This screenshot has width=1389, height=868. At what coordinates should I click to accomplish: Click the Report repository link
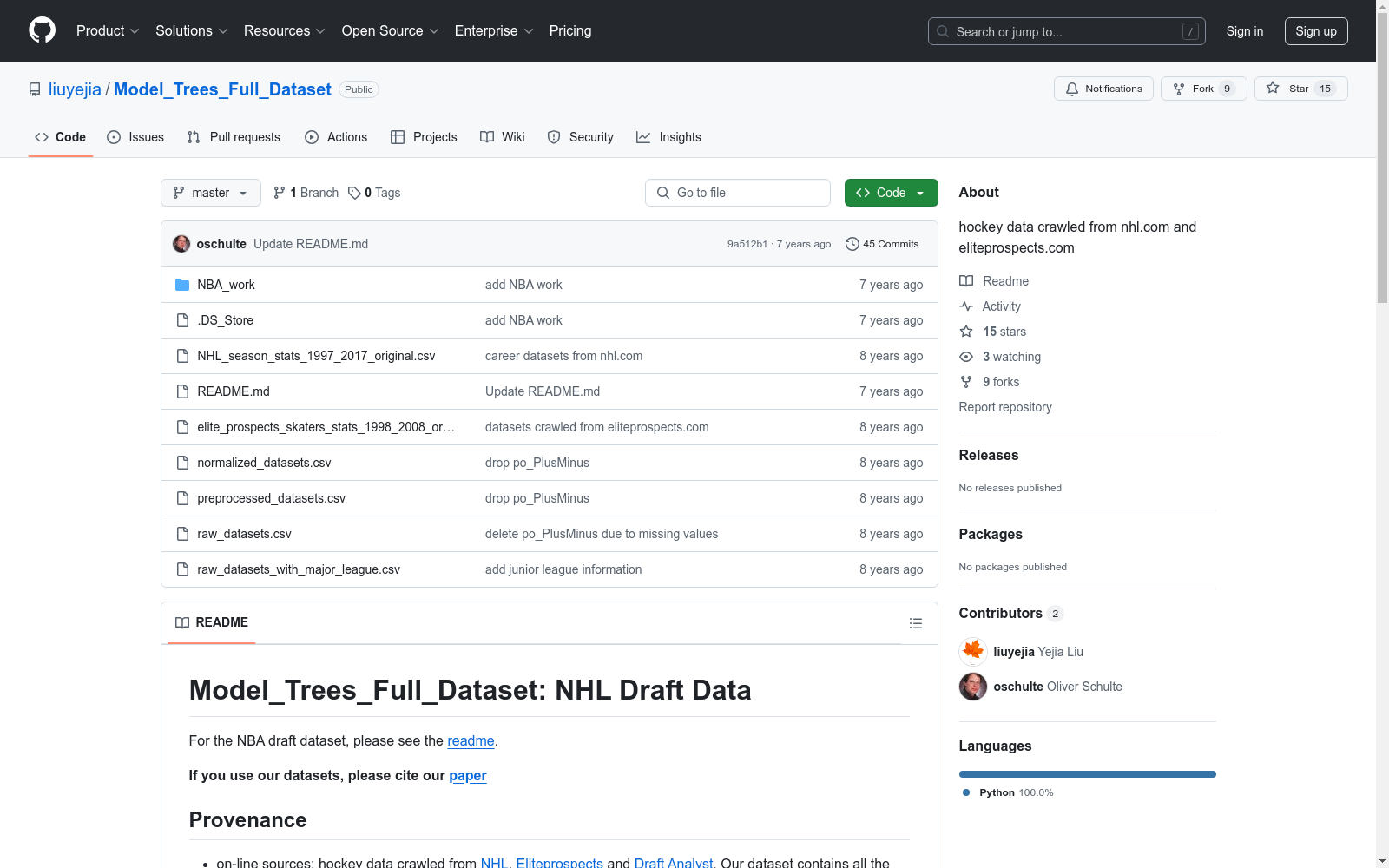[x=1005, y=407]
